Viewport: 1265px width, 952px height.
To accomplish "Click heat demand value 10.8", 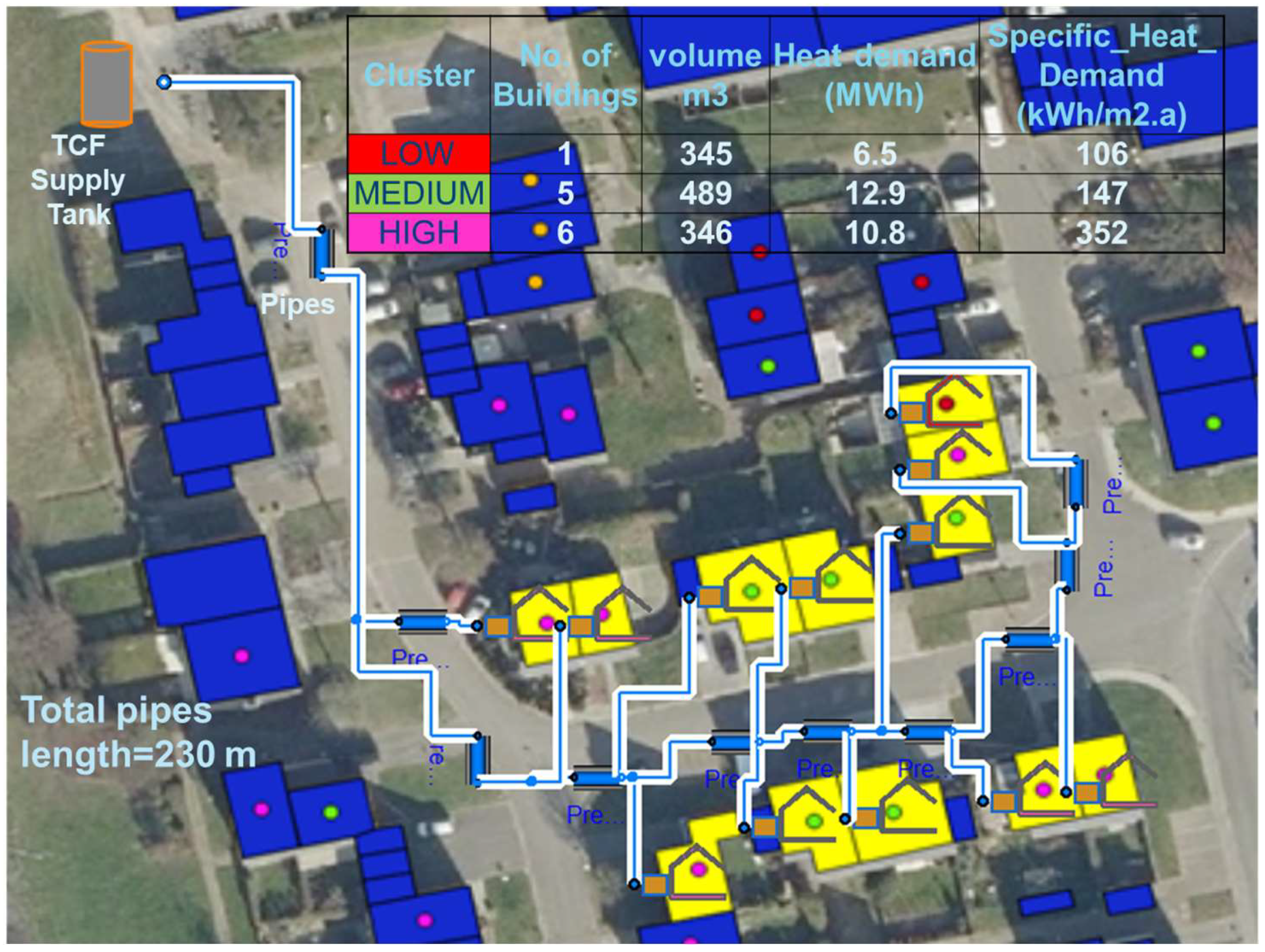I will coord(875,233).
